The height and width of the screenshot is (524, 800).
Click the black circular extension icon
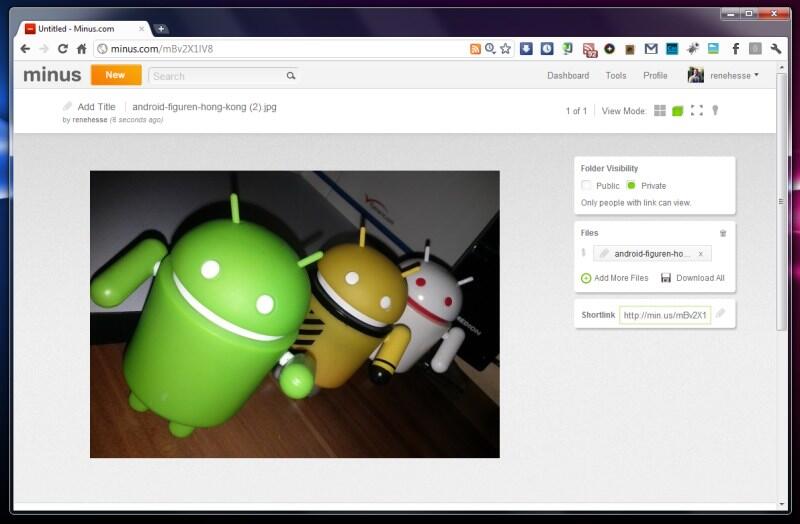pos(609,49)
